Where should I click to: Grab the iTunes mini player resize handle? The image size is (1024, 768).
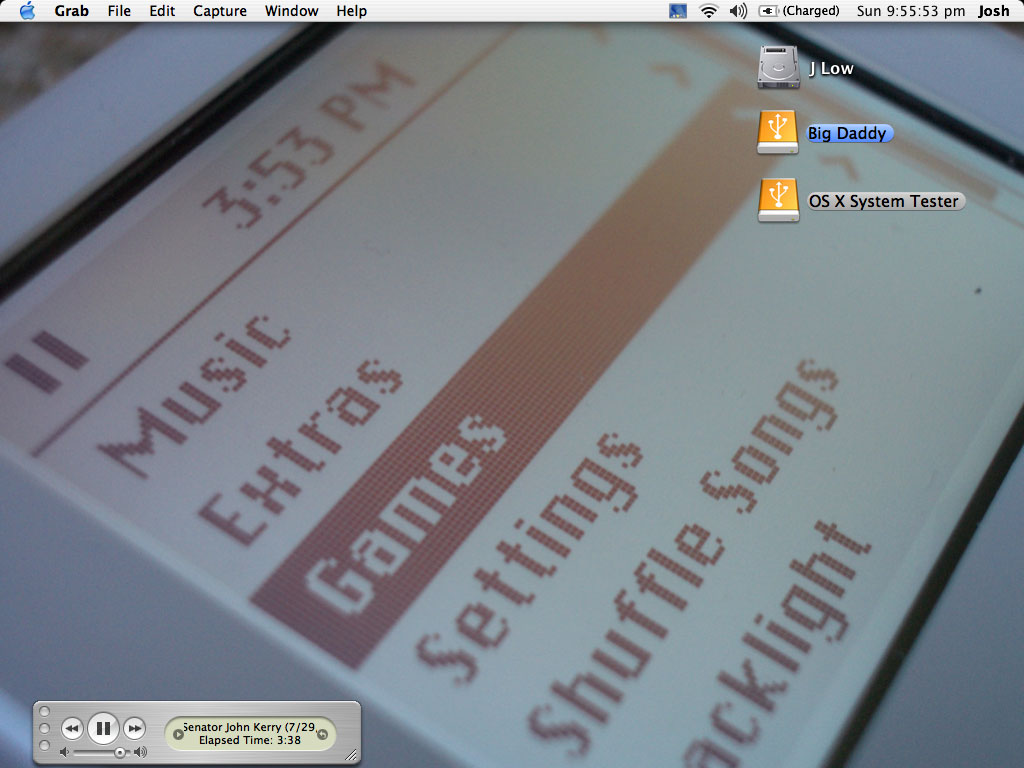pyautogui.click(x=351, y=756)
